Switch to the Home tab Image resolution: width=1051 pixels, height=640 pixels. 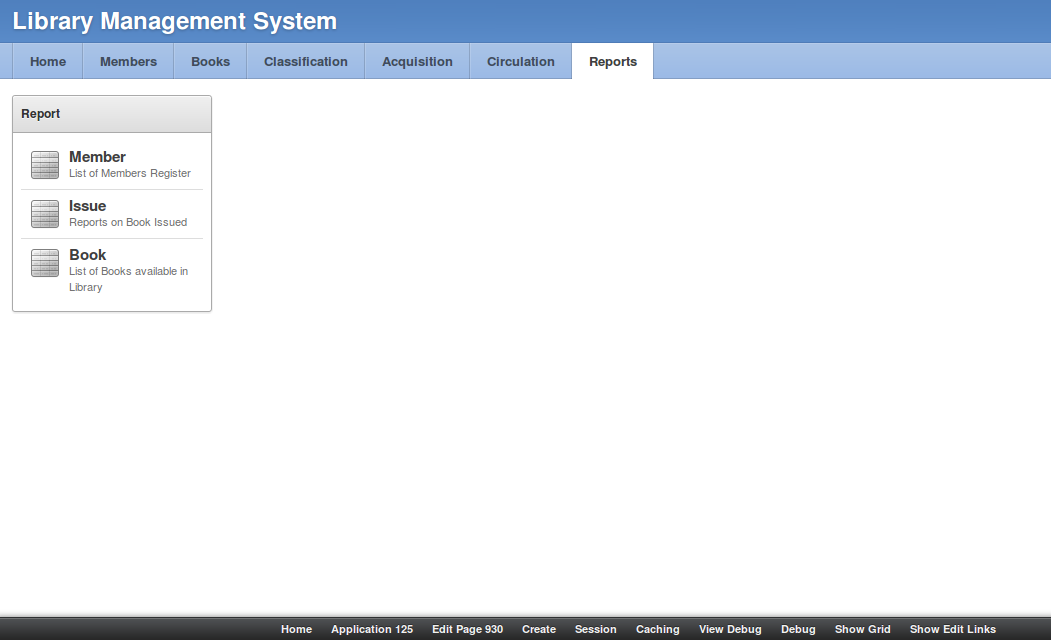tap(48, 62)
